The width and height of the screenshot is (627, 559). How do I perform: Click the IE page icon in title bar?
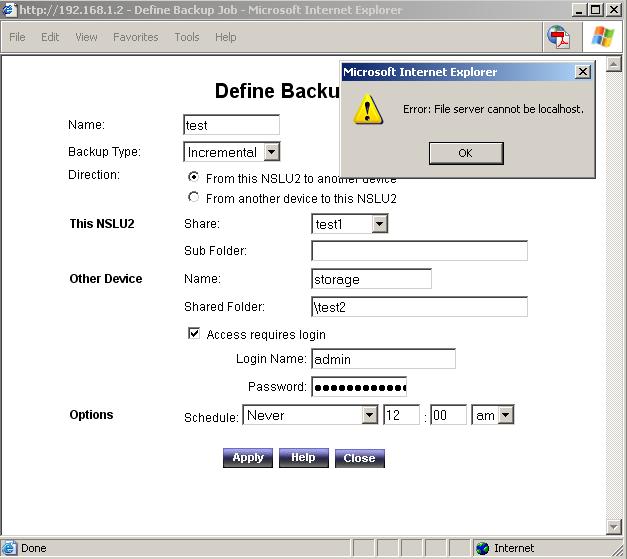click(9, 10)
